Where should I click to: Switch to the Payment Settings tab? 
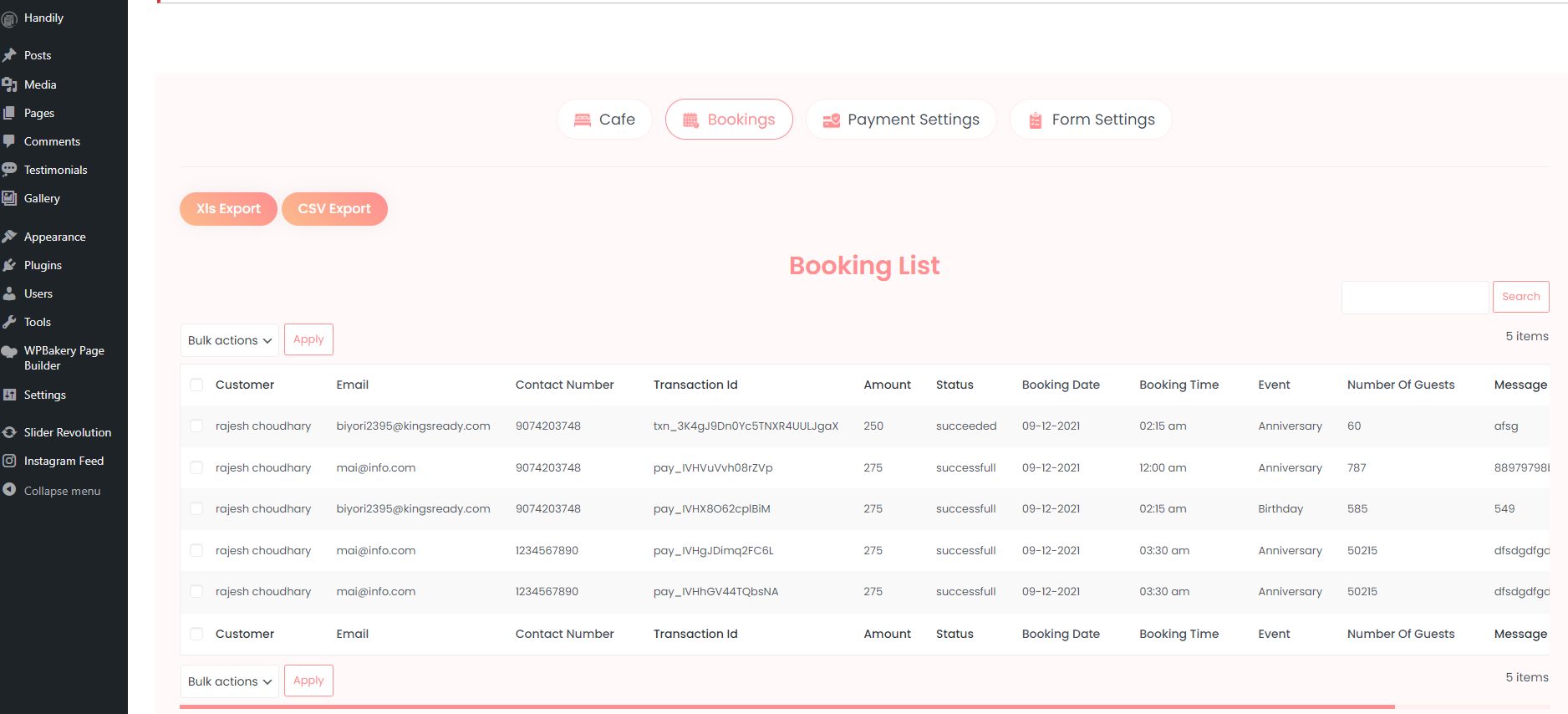tap(900, 120)
